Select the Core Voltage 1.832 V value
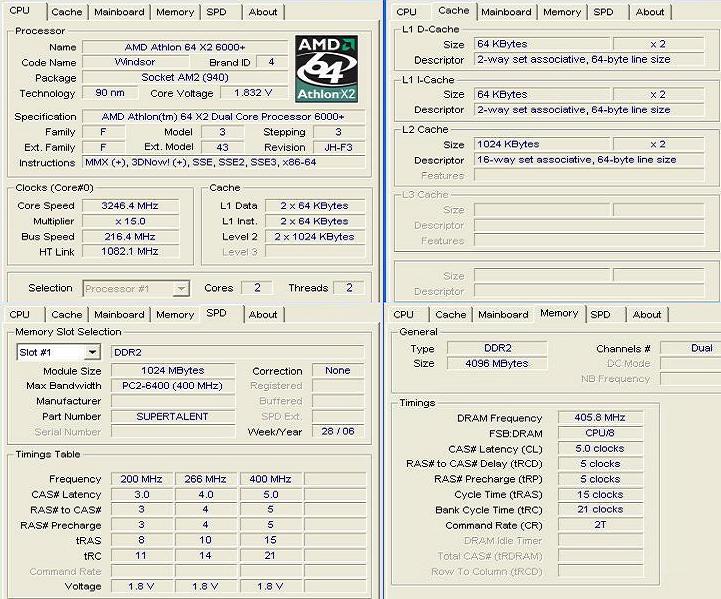721x599 pixels. 252,93
